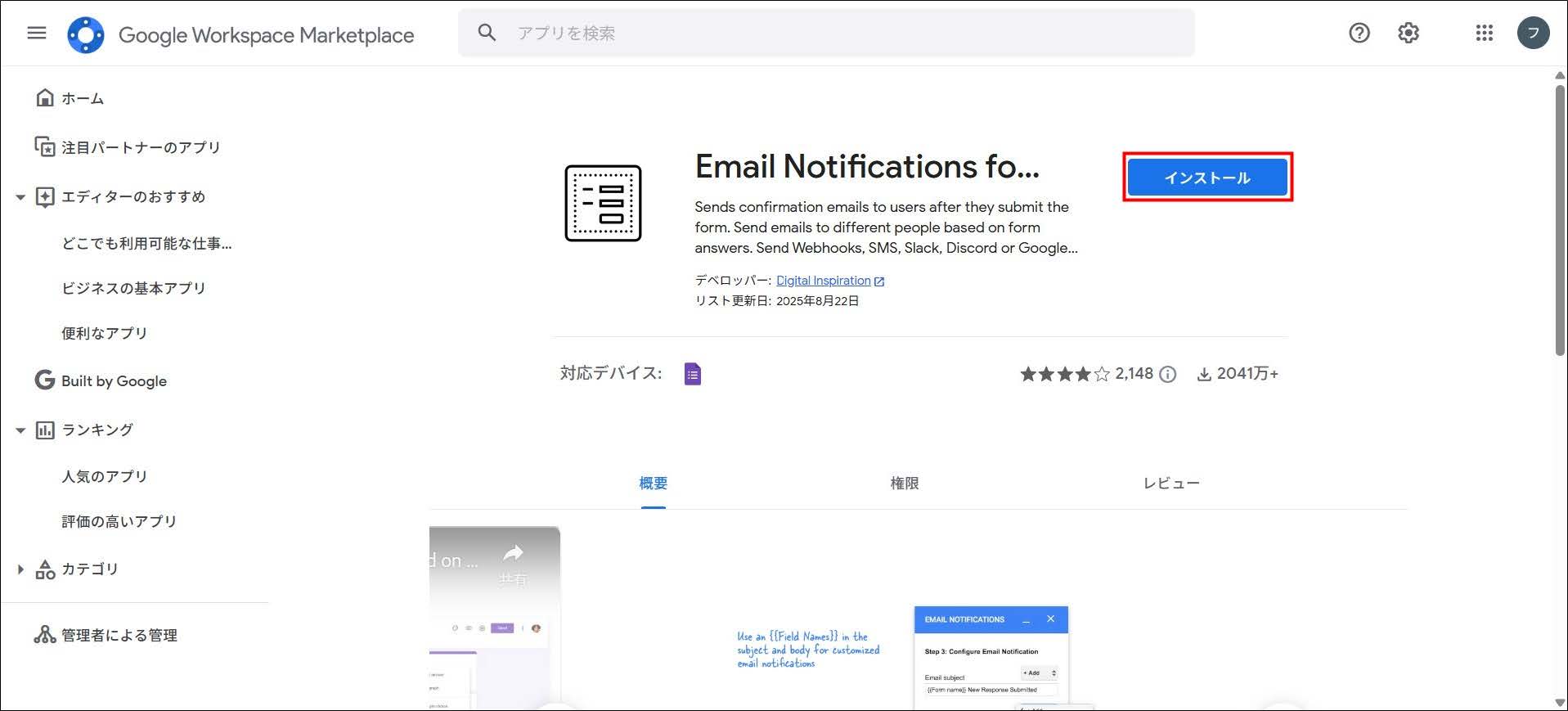Viewport: 1568px width, 711px height.
Task: Switch to the 権限 tab
Action: pos(904,484)
